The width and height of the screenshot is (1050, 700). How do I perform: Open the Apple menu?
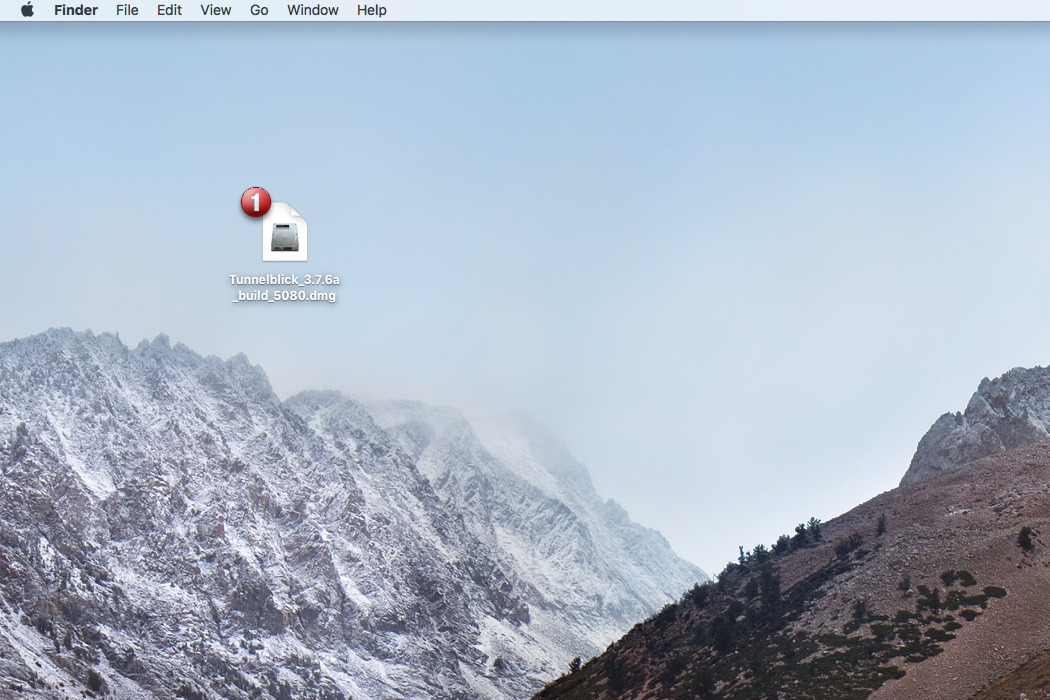27,10
